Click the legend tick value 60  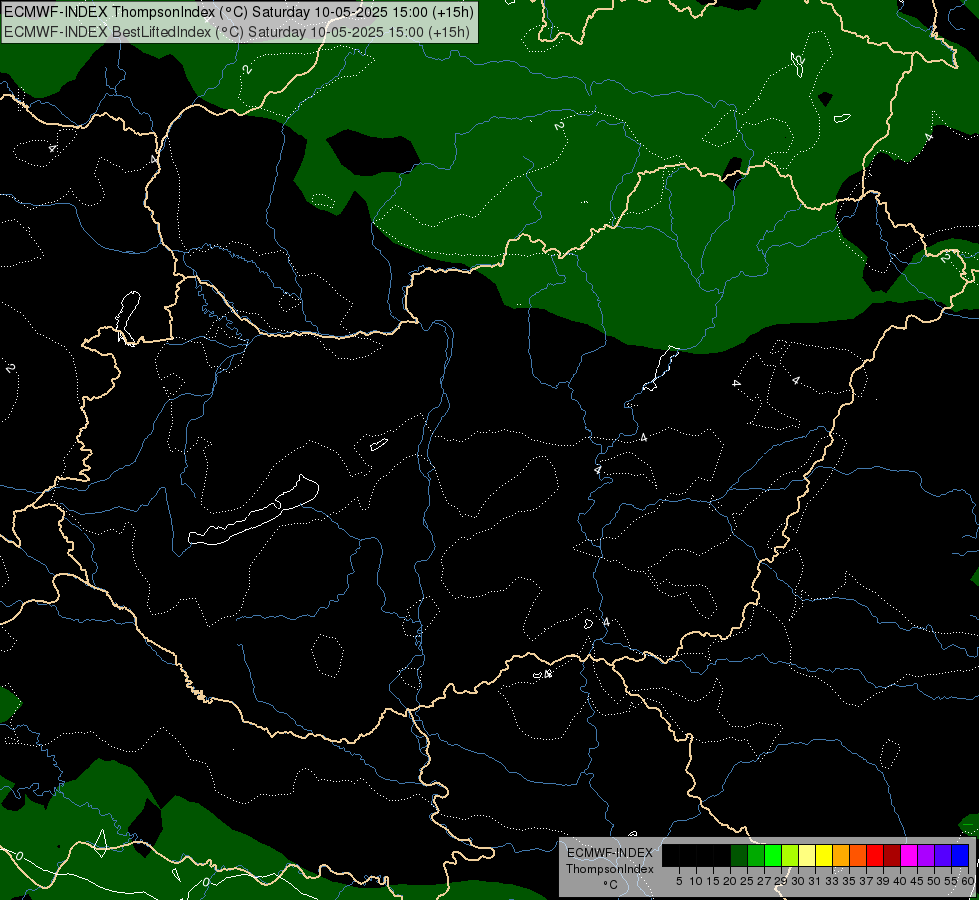click(x=968, y=881)
